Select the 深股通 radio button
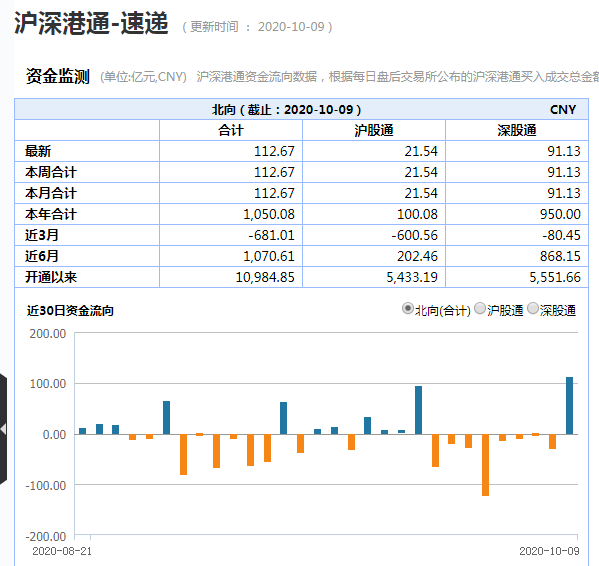 (x=533, y=308)
